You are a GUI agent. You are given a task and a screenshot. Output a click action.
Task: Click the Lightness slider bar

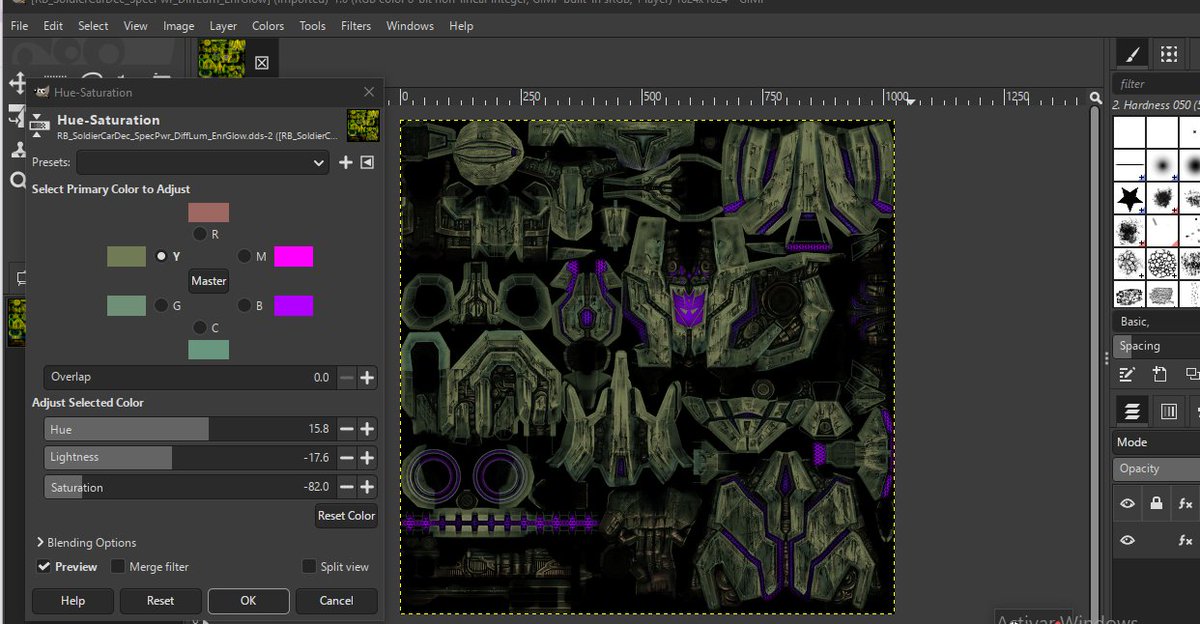pos(188,457)
